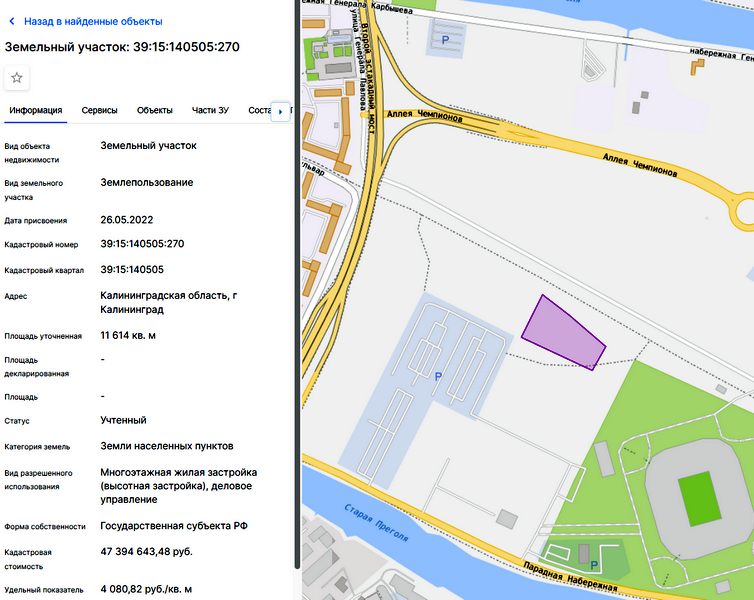
Task: Select the purple highlighted land parcel
Action: (x=562, y=332)
